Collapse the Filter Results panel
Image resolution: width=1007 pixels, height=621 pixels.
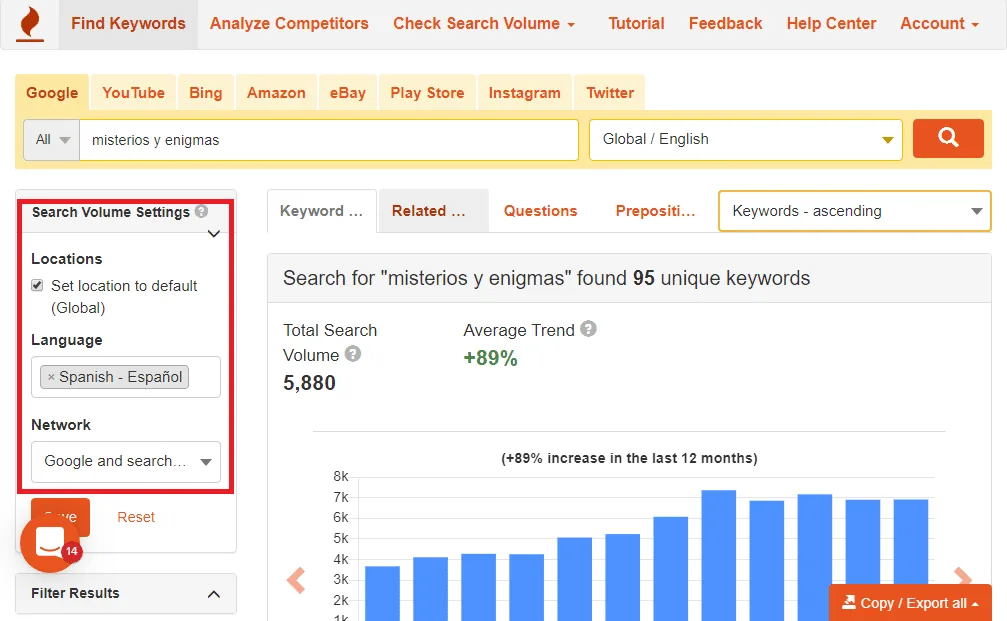[x=214, y=594]
